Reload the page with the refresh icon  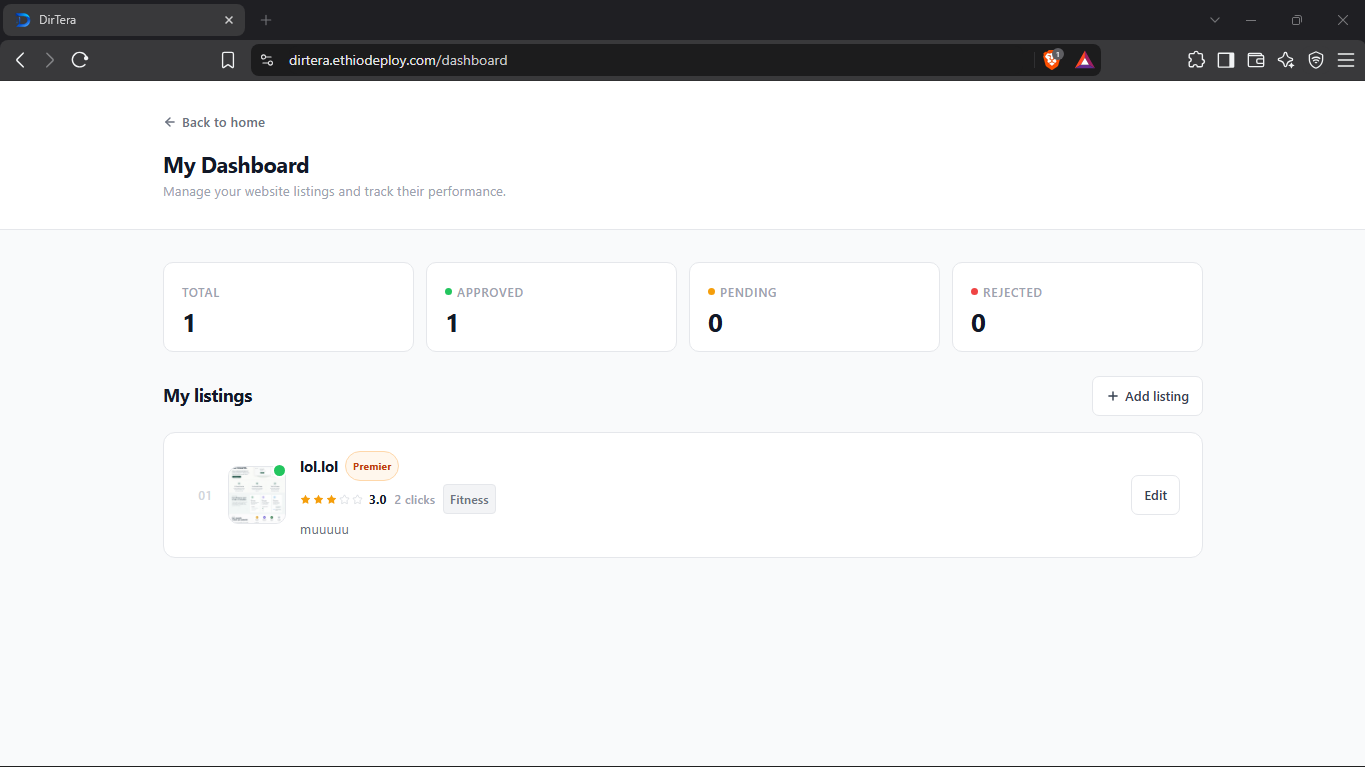80,60
